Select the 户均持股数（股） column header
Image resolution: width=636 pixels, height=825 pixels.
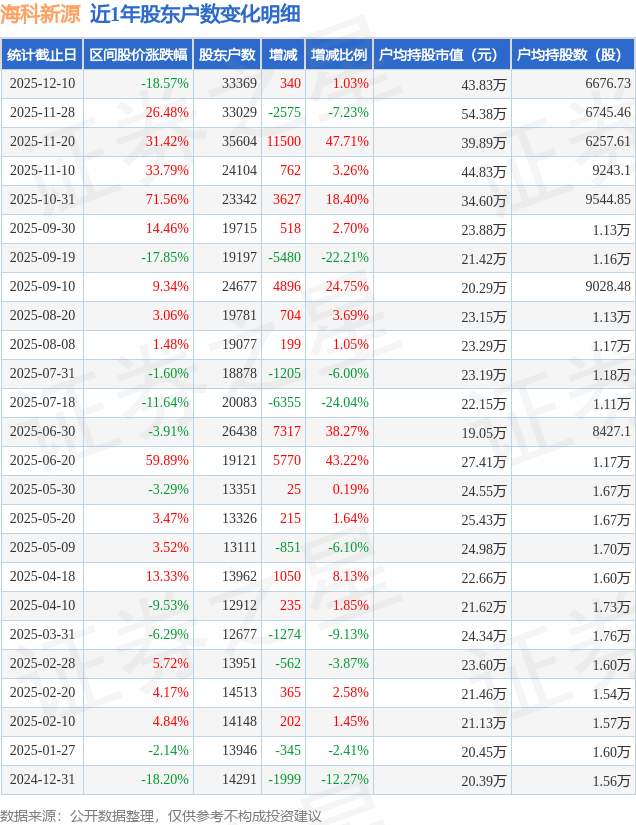pos(572,55)
